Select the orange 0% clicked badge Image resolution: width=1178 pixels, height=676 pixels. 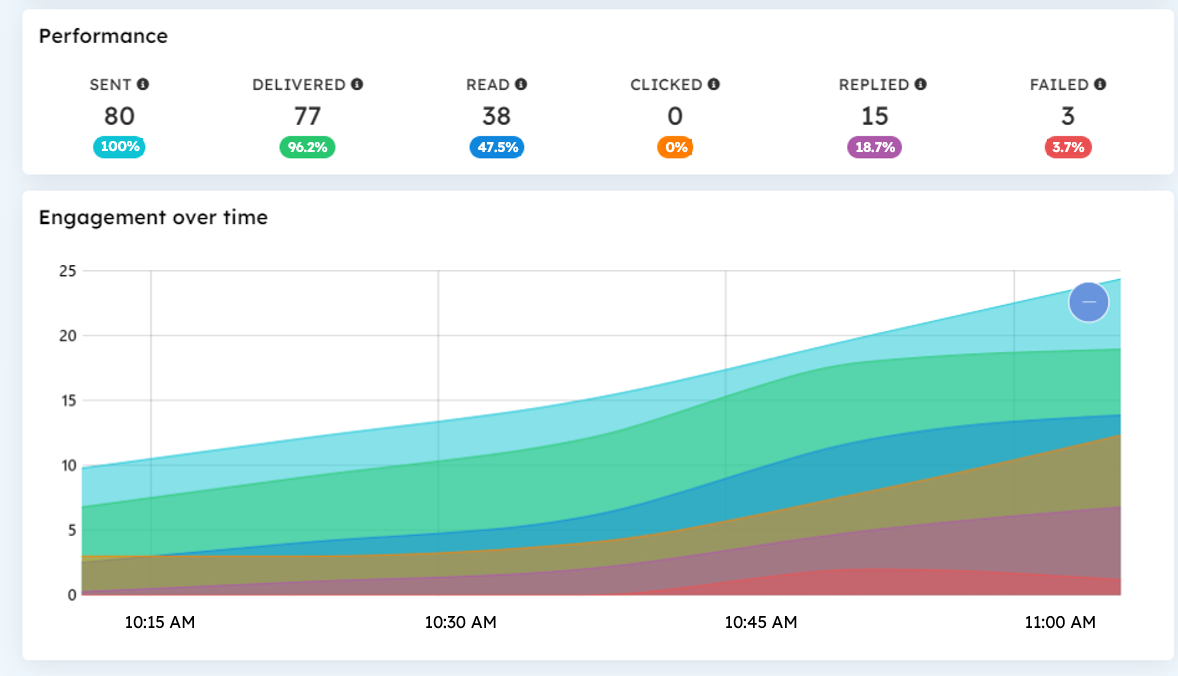coord(675,147)
